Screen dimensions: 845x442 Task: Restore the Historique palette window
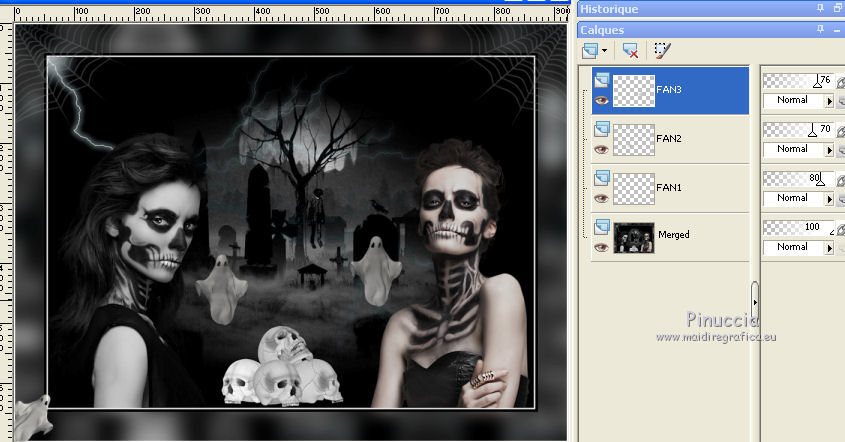coord(838,9)
